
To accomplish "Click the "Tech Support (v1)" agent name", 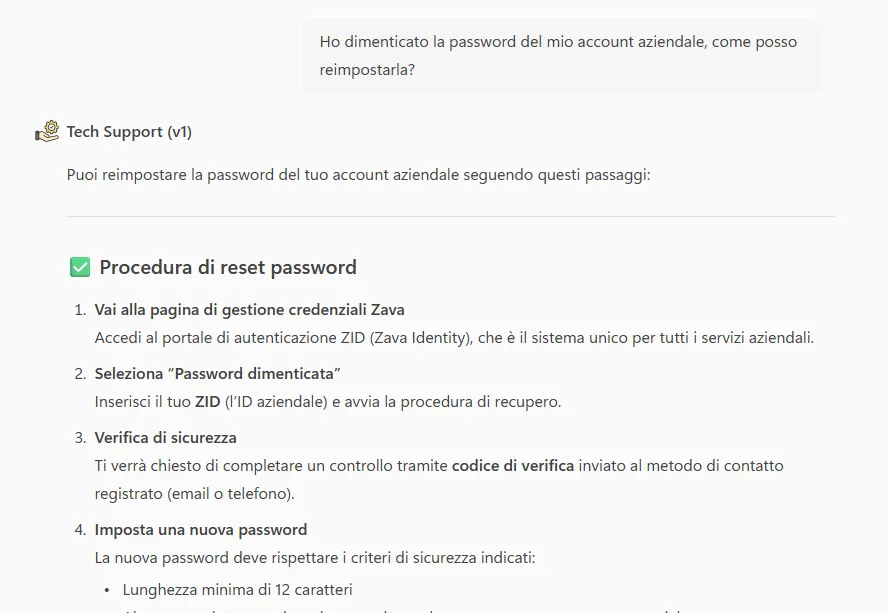I will 129,131.
